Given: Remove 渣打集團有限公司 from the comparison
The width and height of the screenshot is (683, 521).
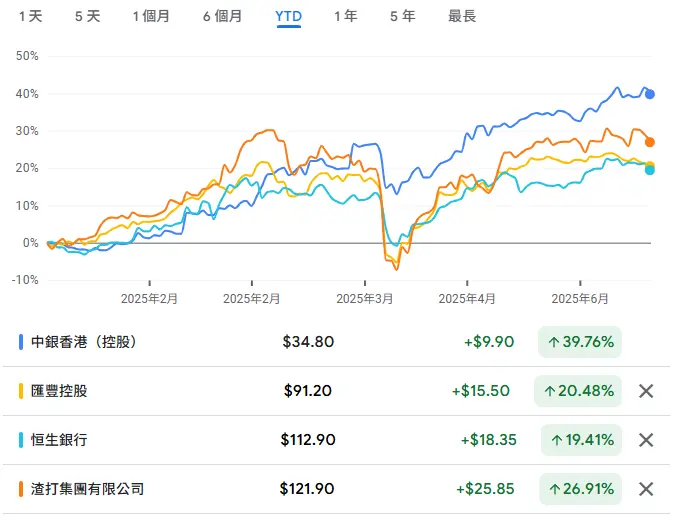Looking at the screenshot, I should pyautogui.click(x=646, y=489).
